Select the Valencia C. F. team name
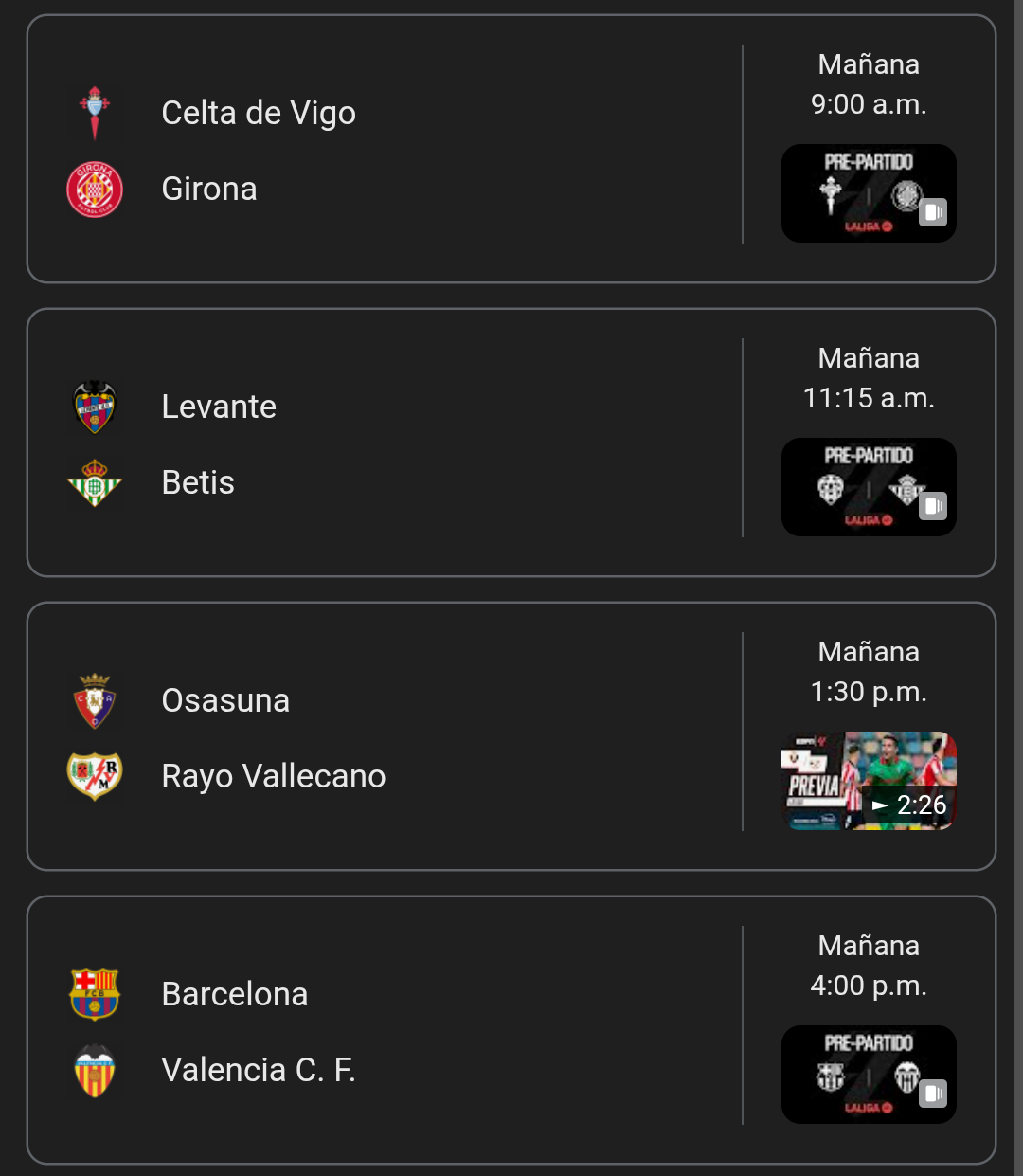1023x1176 pixels. click(259, 1070)
